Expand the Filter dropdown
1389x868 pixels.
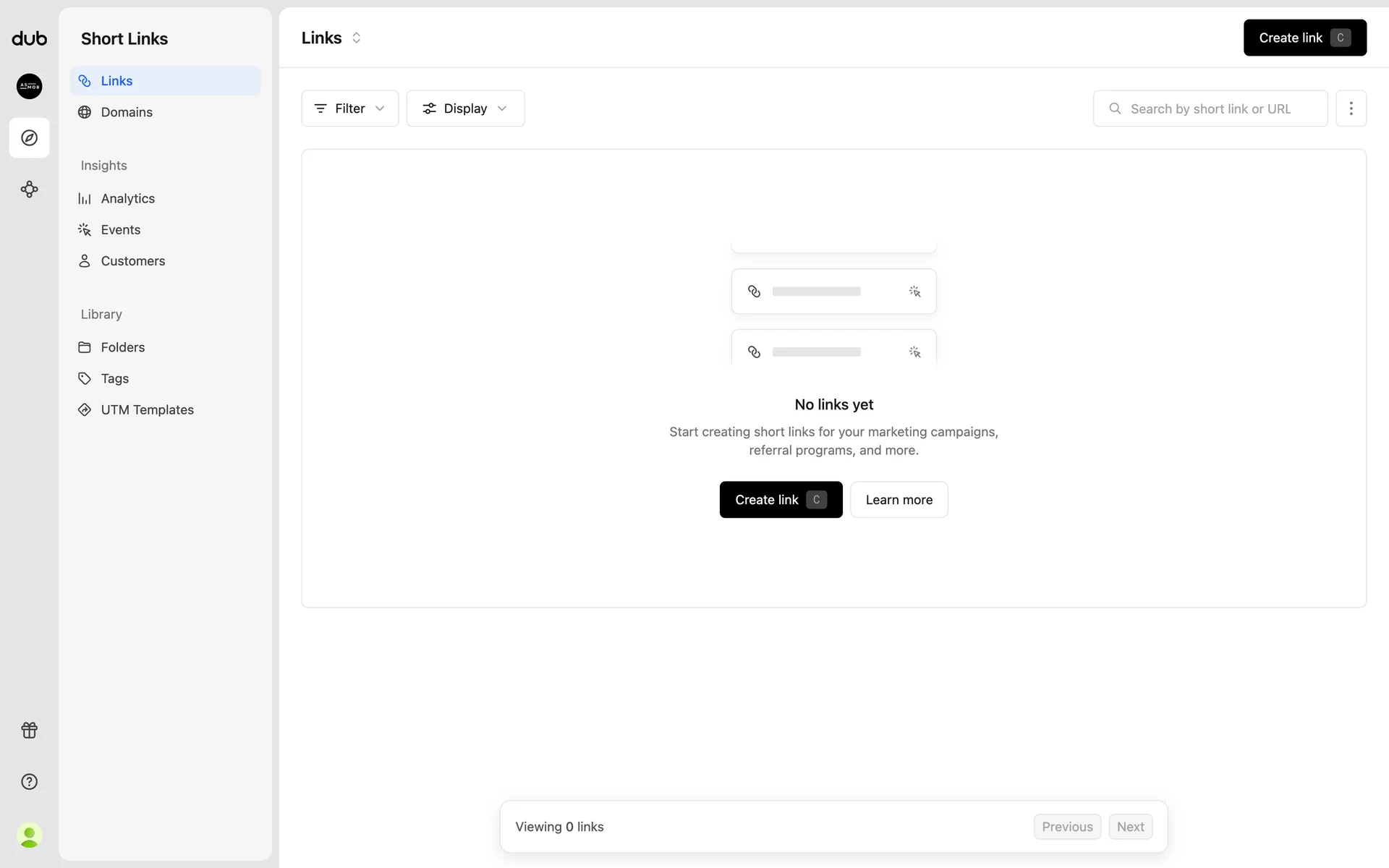point(349,109)
